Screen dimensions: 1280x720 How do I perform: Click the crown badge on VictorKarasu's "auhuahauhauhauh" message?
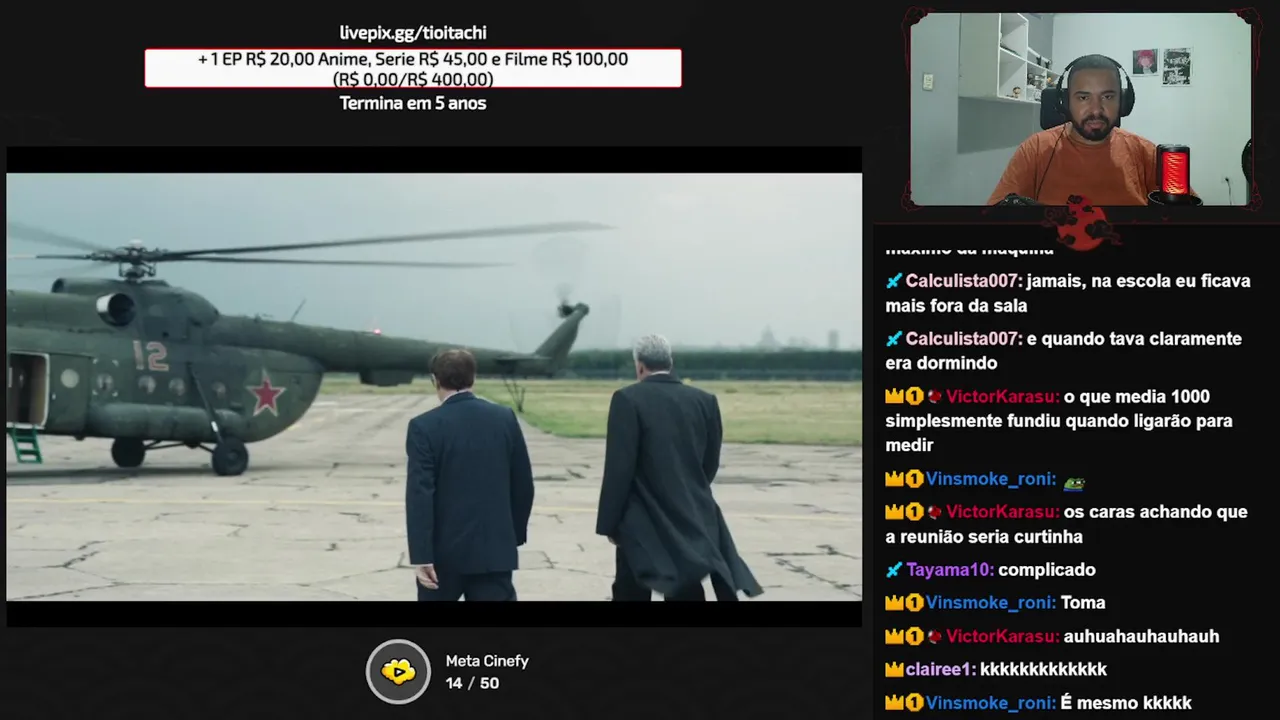tap(894, 636)
